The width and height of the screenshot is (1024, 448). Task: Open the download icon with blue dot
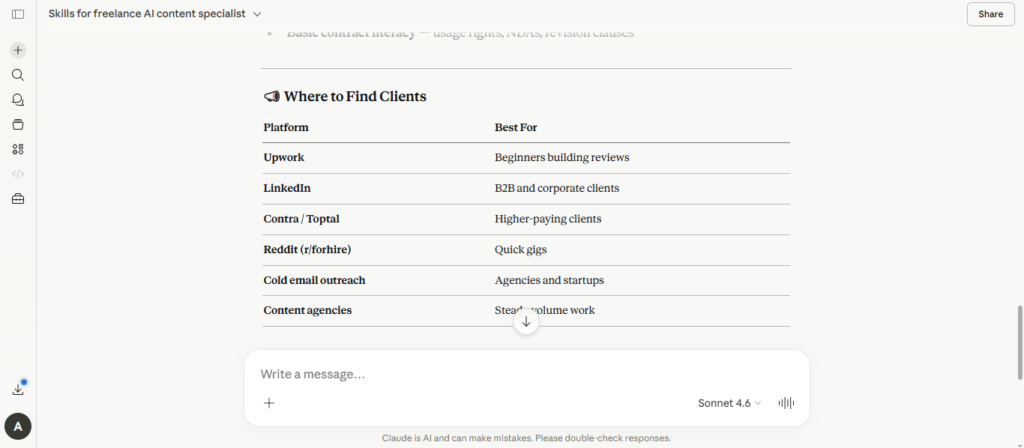tap(18, 389)
